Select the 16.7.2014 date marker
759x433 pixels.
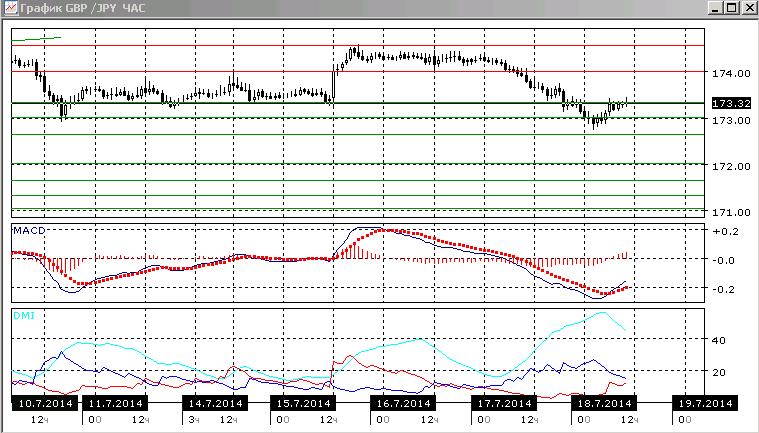click(x=403, y=403)
